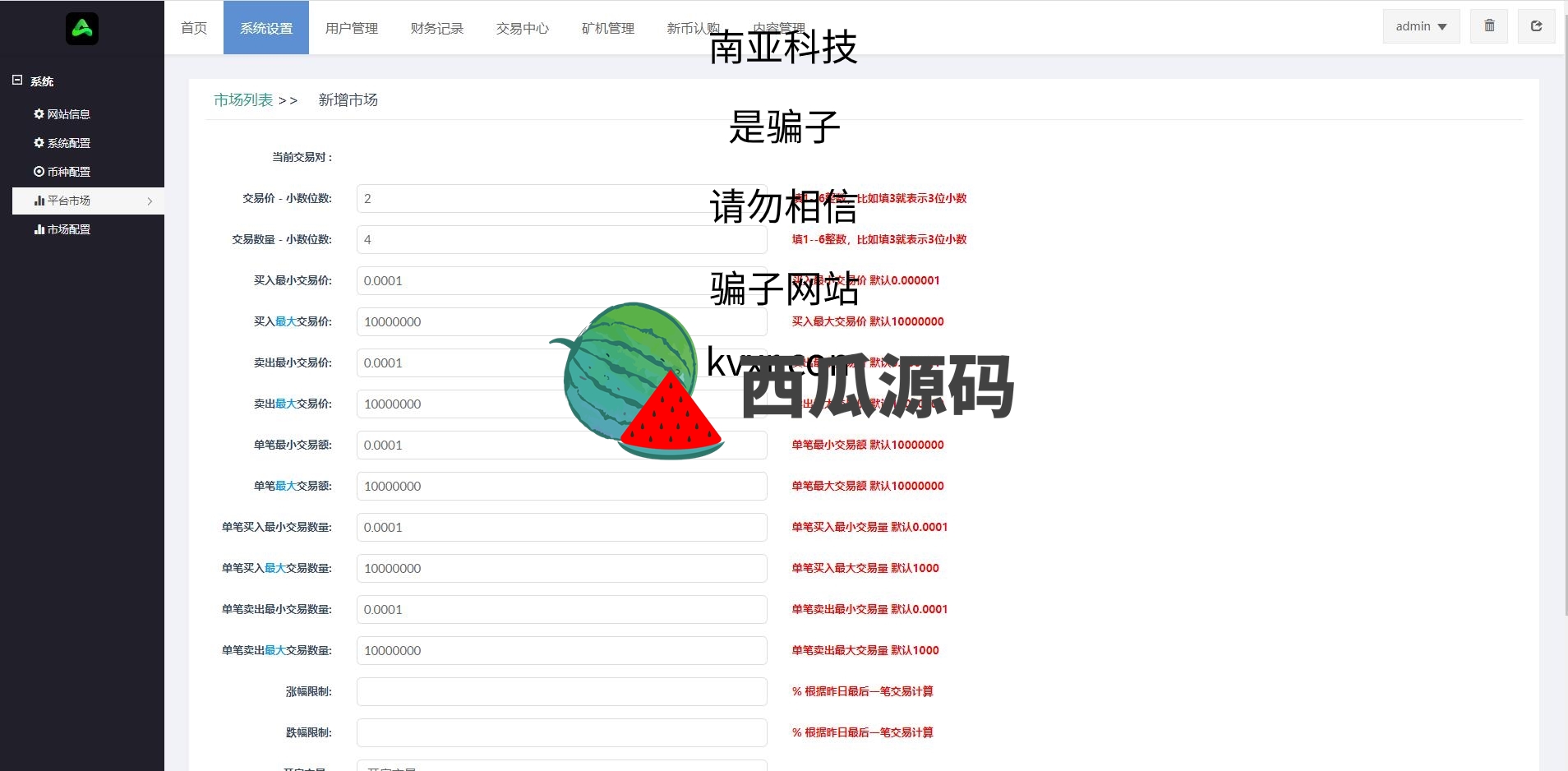Viewport: 1568px width, 771px height.
Task: Click the green app logo
Action: click(x=82, y=29)
